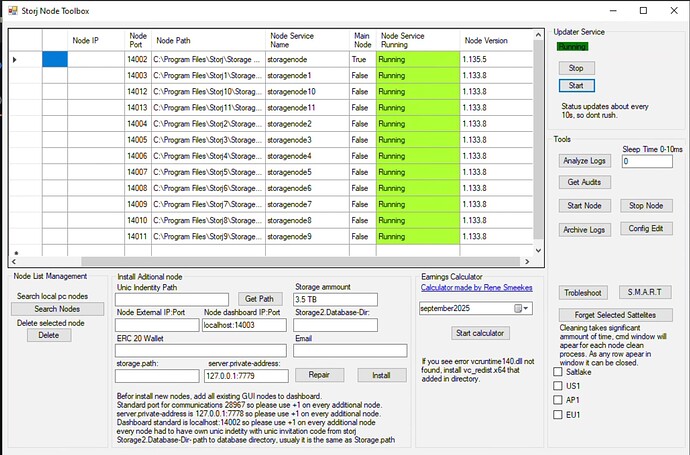690x455 pixels.
Task: Click horizontal scrollbar right arrow
Action: tap(527, 261)
